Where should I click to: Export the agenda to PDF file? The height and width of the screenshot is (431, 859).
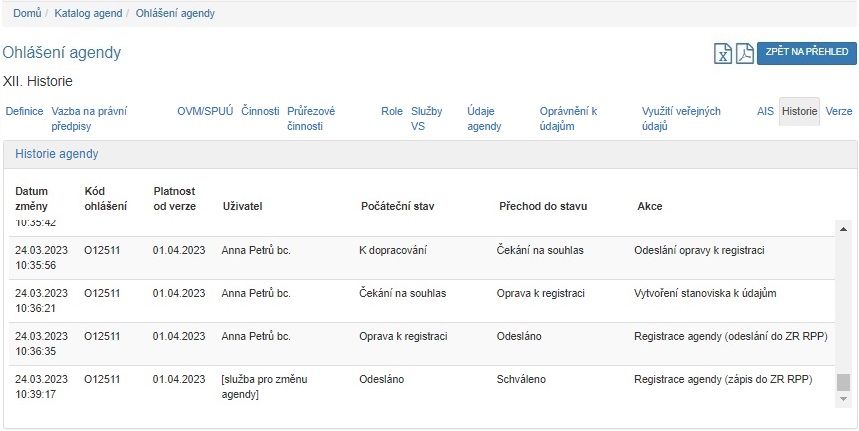[744, 54]
